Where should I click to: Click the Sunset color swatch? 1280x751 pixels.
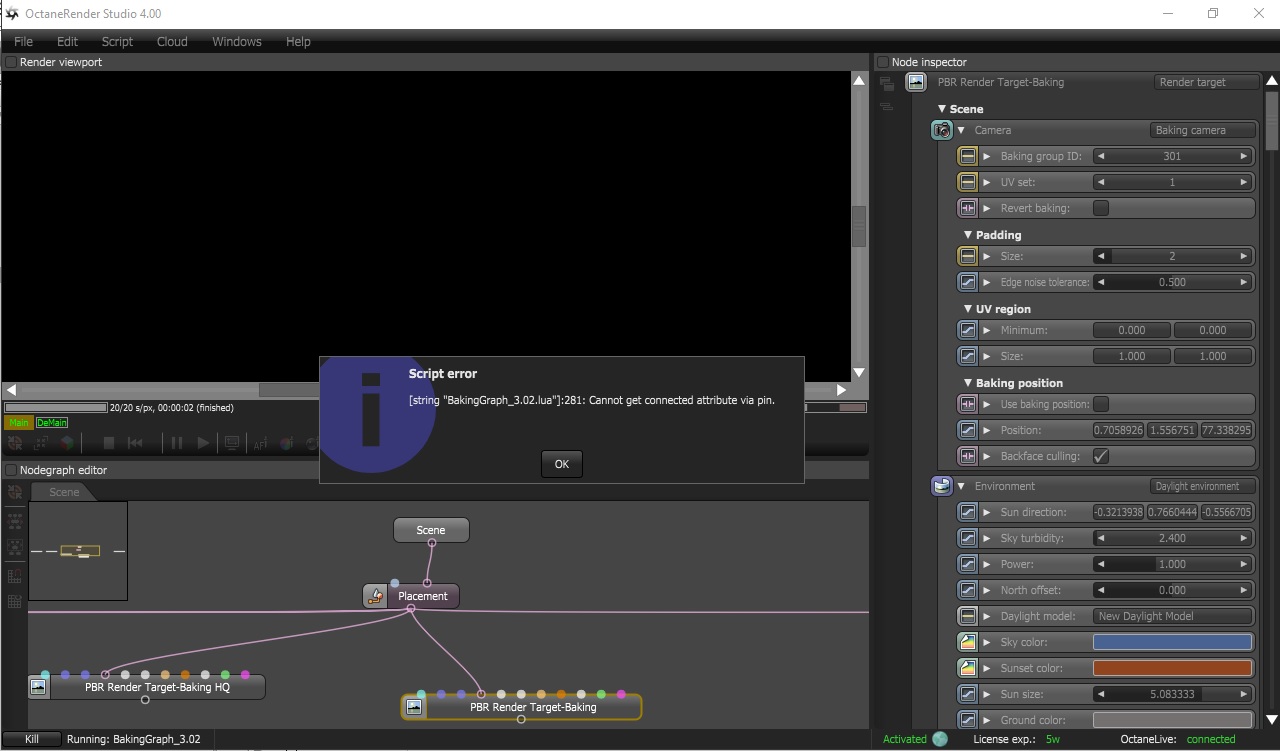click(1173, 668)
